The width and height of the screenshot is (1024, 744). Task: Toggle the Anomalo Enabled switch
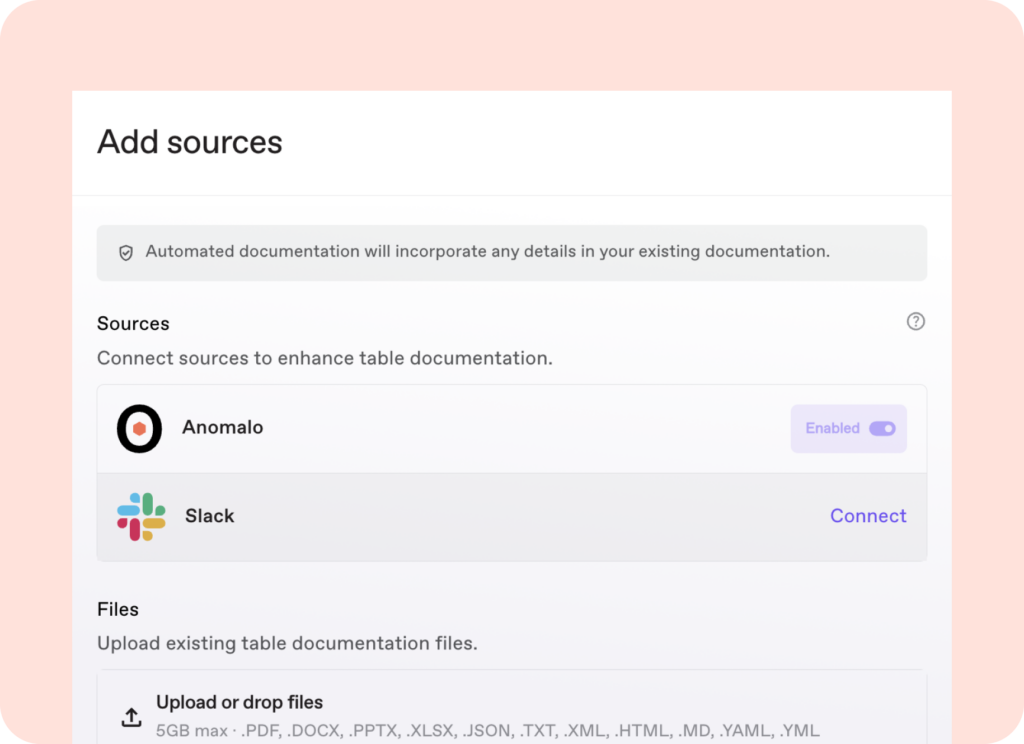tap(882, 429)
